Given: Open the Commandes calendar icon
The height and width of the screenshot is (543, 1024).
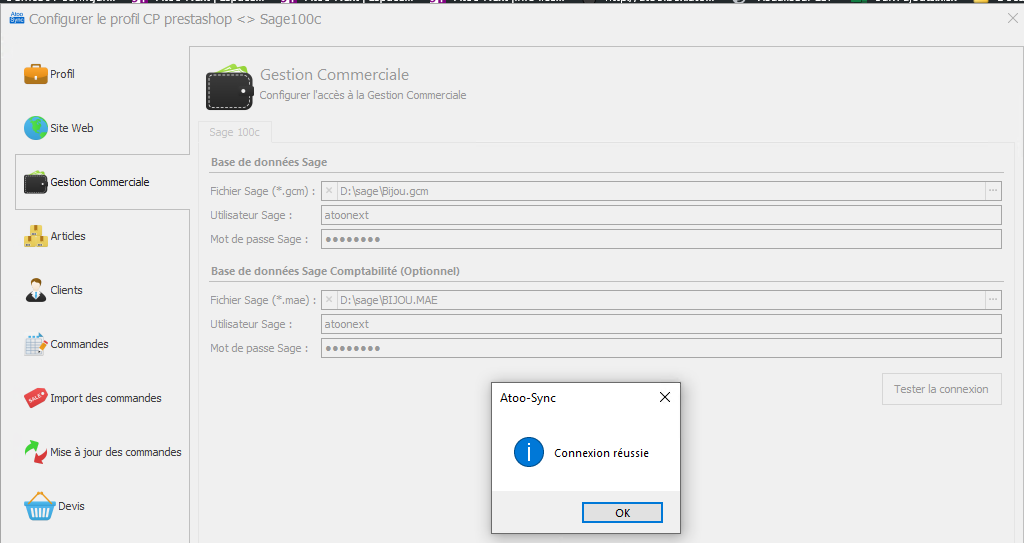Looking at the screenshot, I should pyautogui.click(x=35, y=344).
